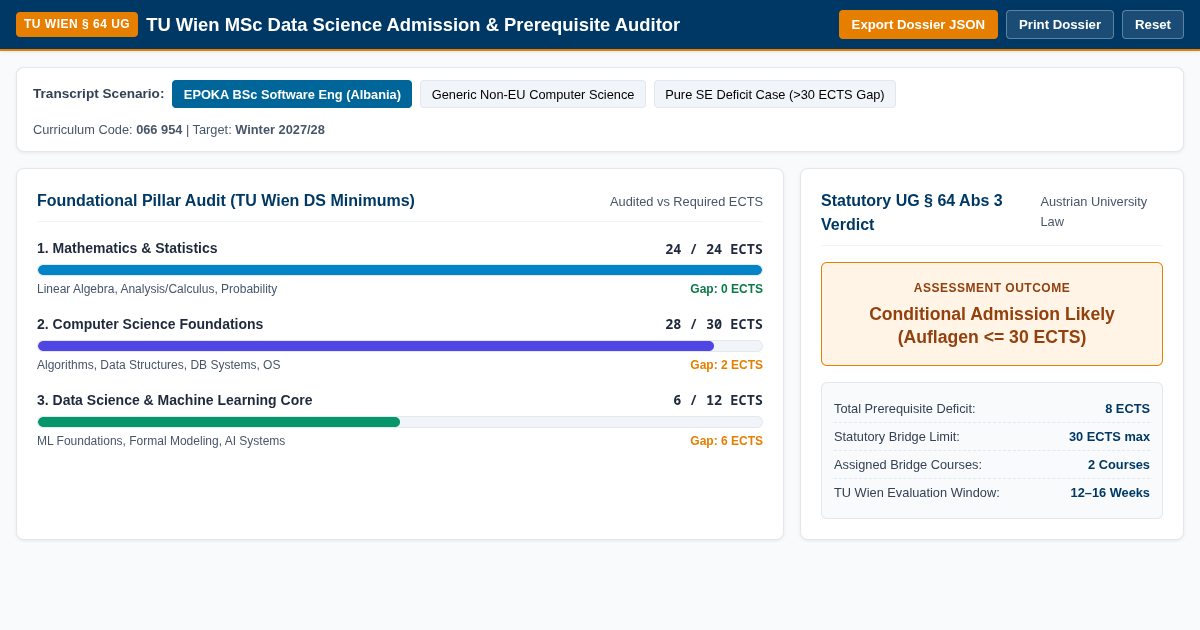Click the Print Dossier button
Screen dimensions: 1200x630
coord(1060,24)
